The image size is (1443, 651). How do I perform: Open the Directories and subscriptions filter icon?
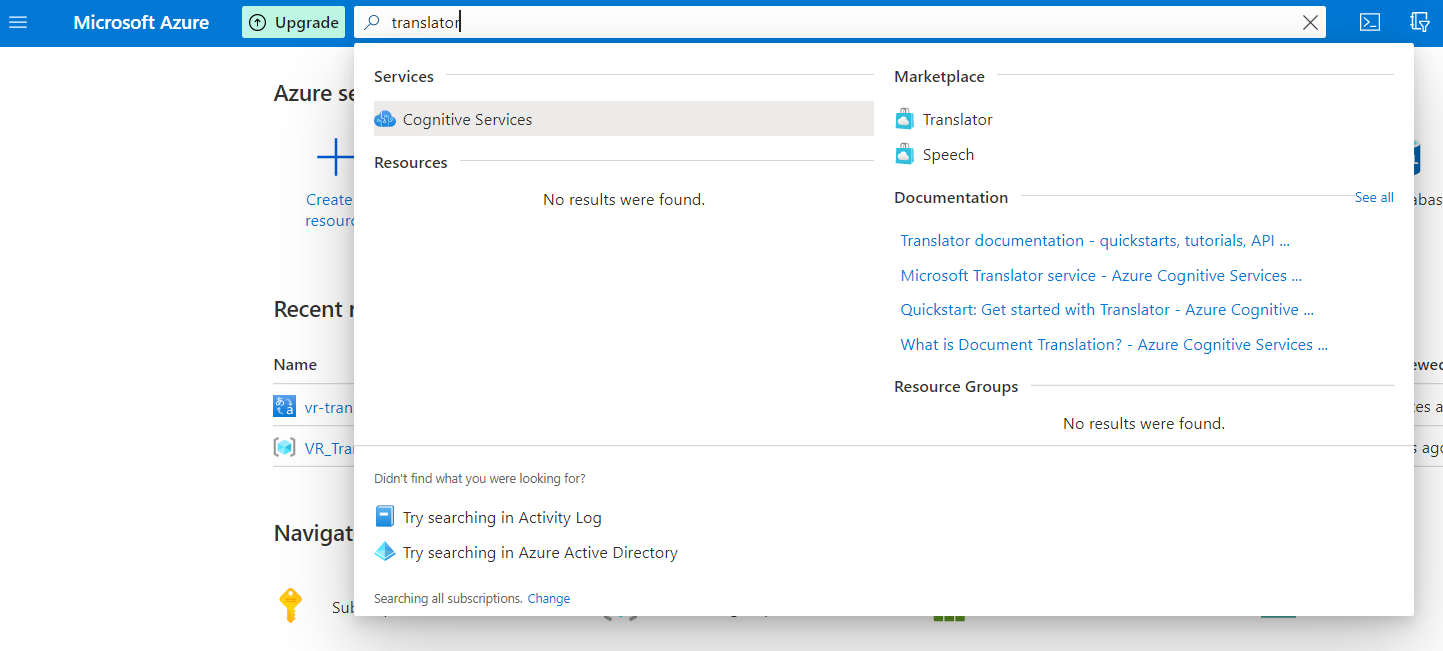pyautogui.click(x=1419, y=22)
